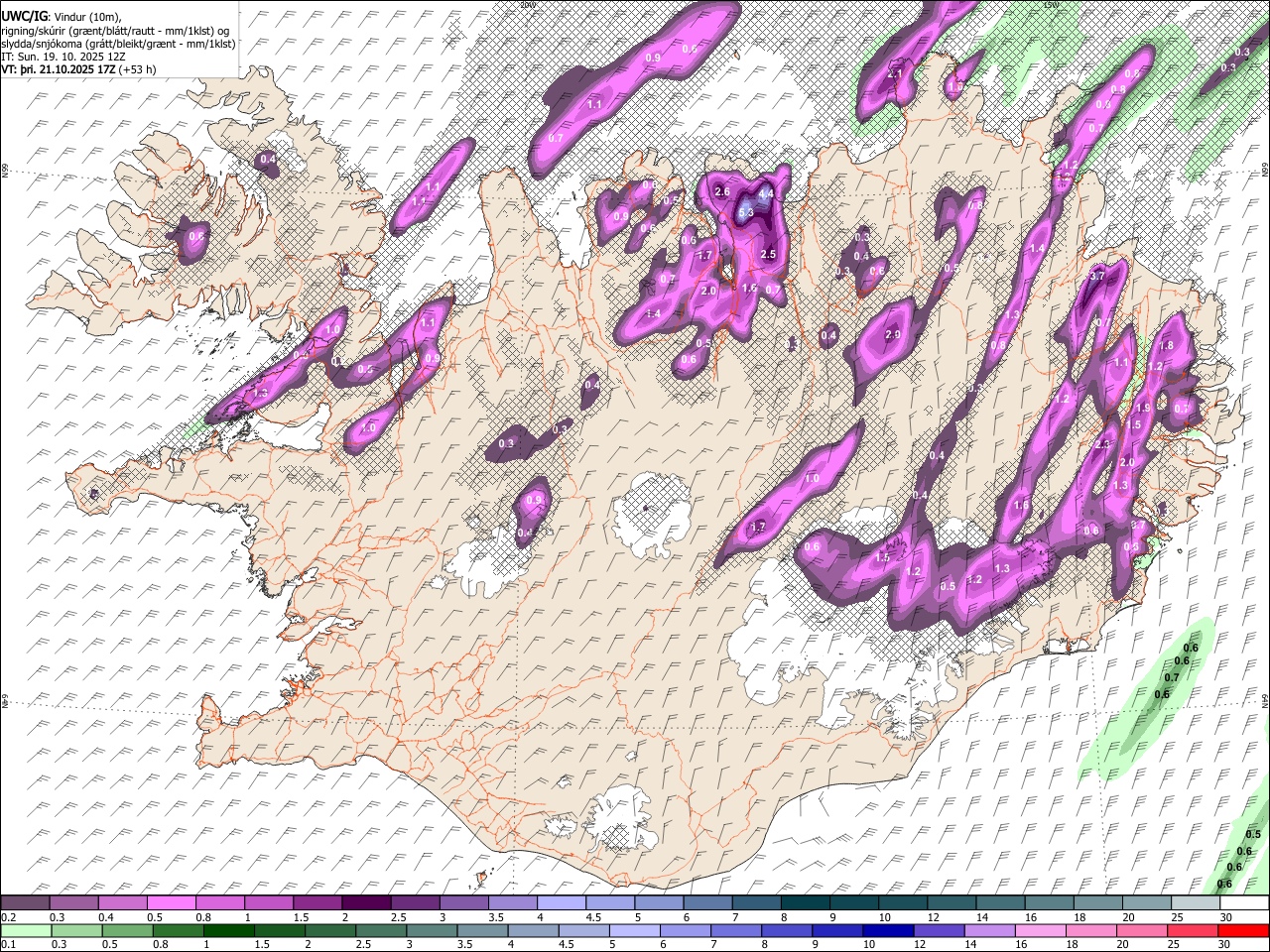Image resolution: width=1270 pixels, height=952 pixels.
Task: Click the 2.3 snowfall value in the east
Action: [x=1103, y=444]
